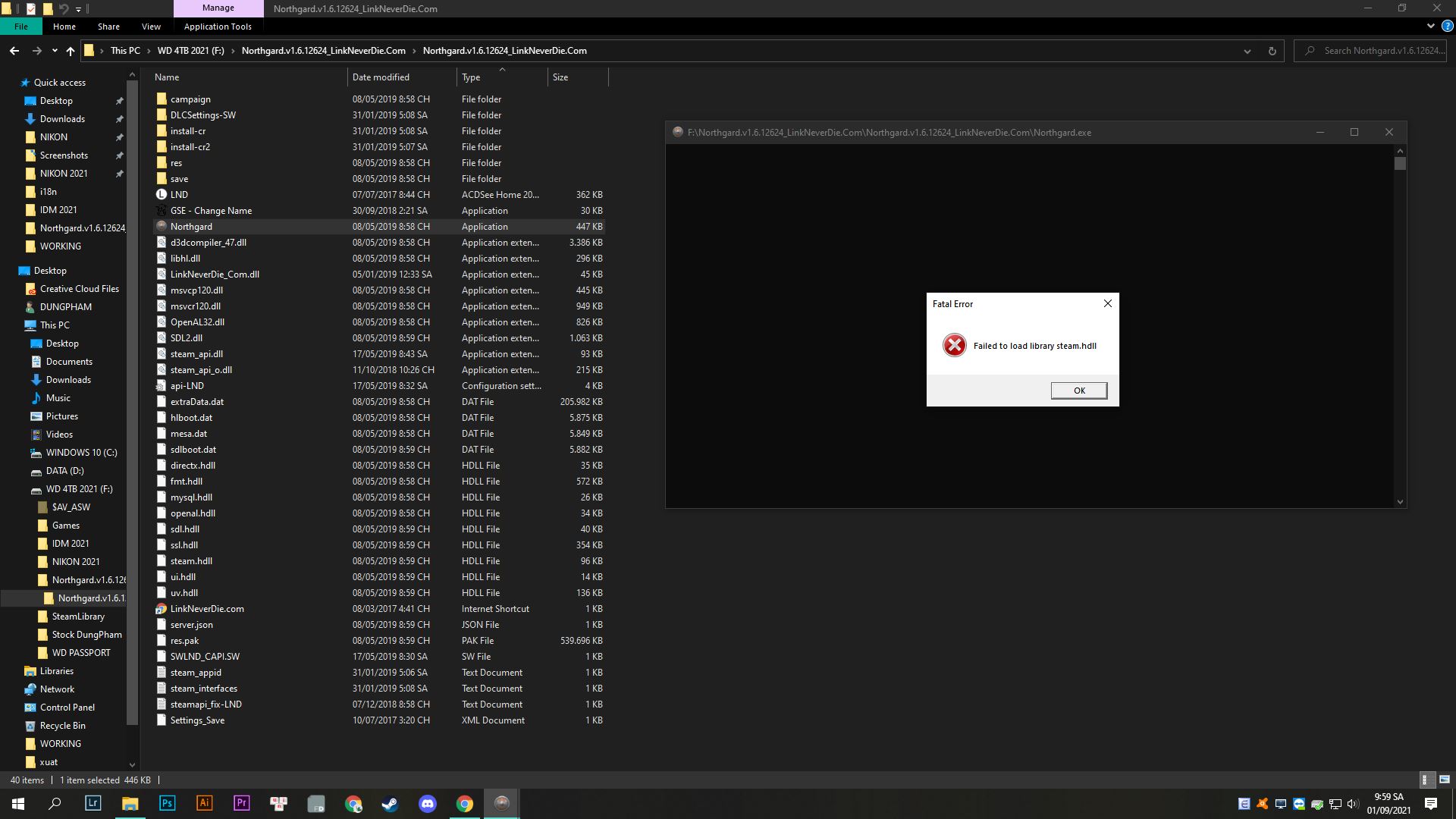Screen dimensions: 1456x819
Task: Switch to large thumbnails view on status bar
Action: tap(1445, 779)
